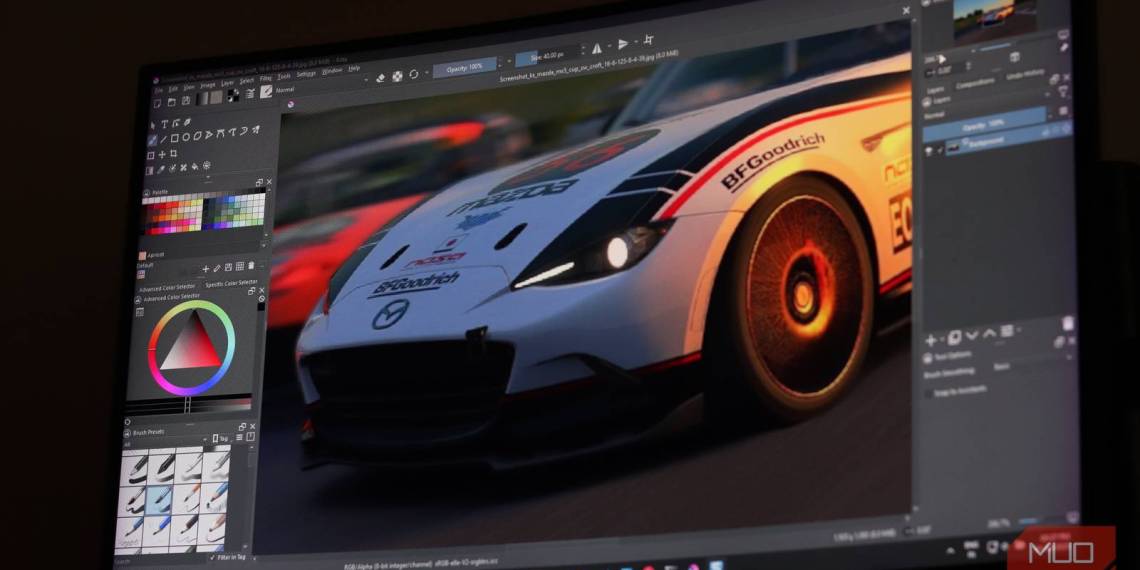
Task: Select the Crop tool
Action: coord(173,153)
